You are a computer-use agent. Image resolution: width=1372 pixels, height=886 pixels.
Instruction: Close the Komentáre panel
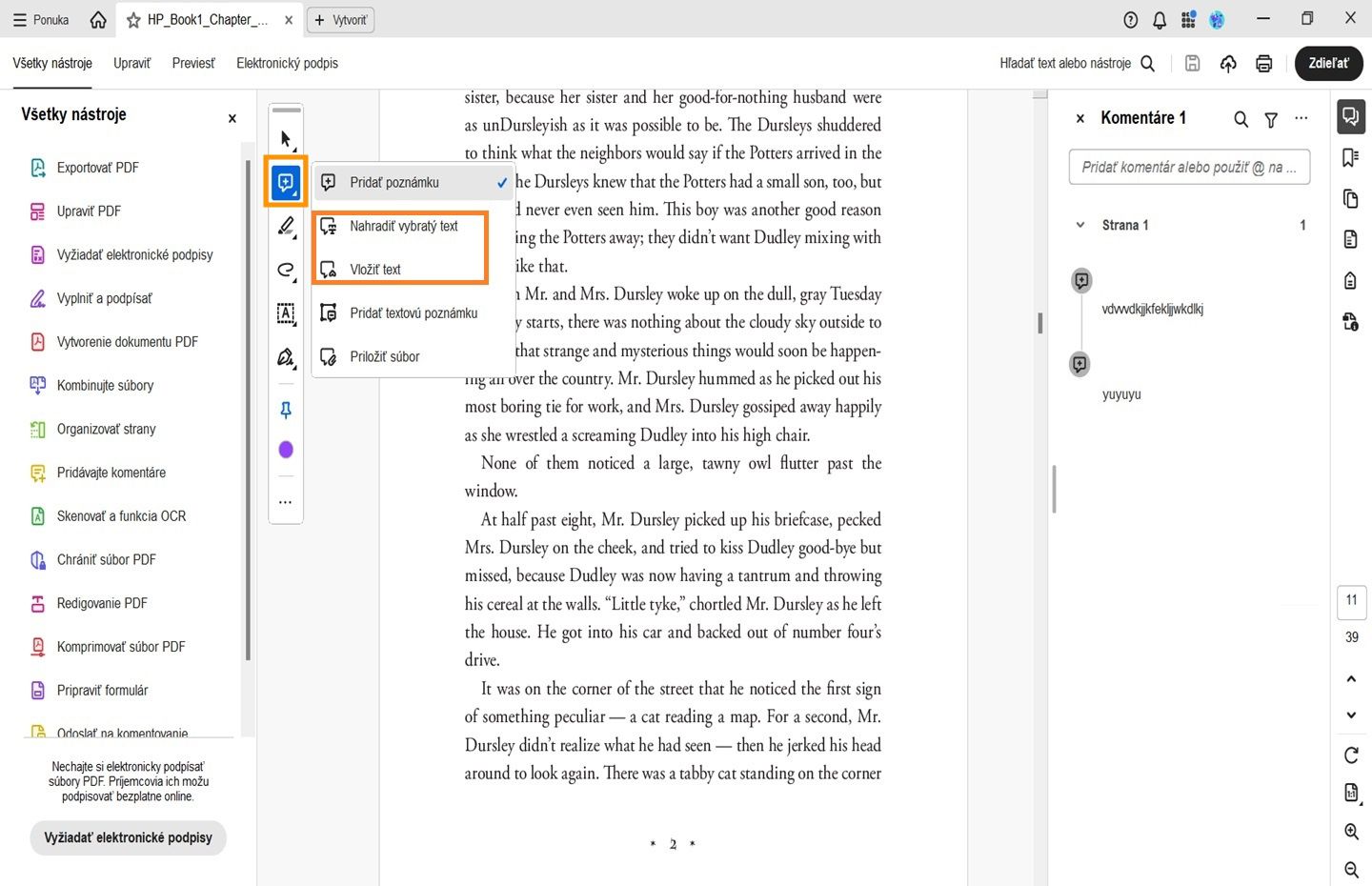pos(1079,118)
